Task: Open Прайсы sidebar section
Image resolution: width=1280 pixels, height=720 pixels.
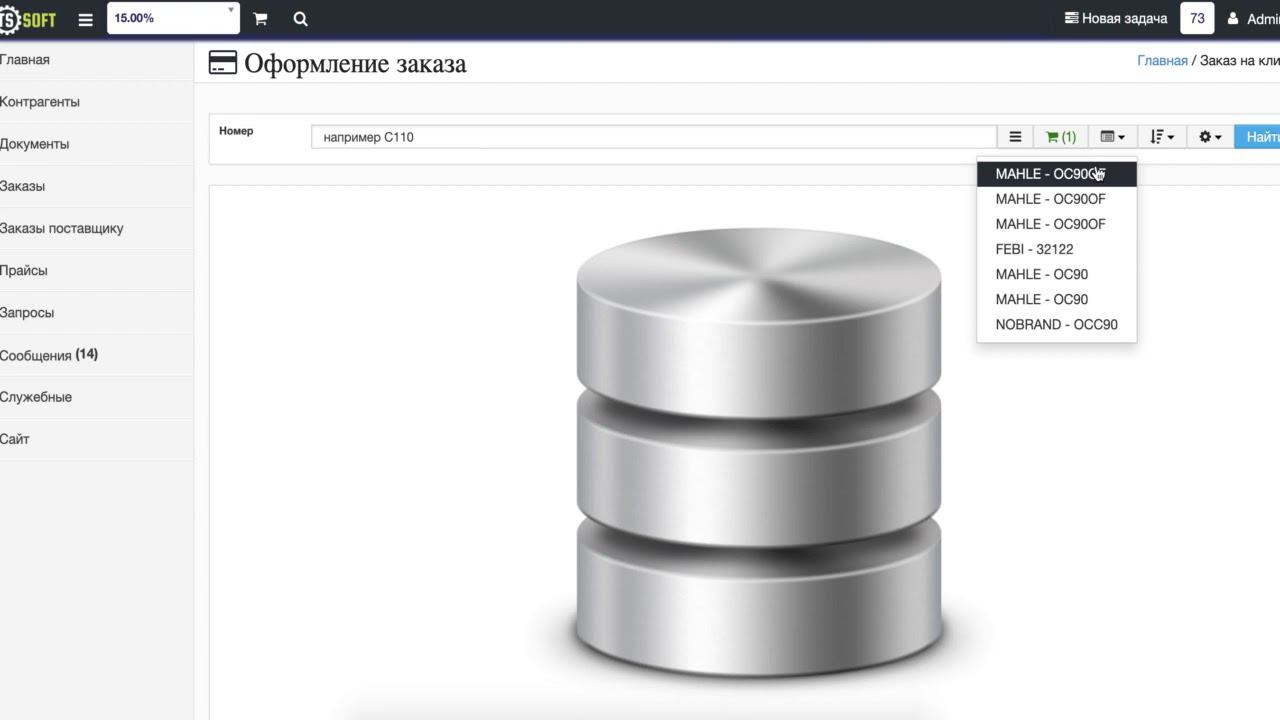Action: [x=96, y=270]
